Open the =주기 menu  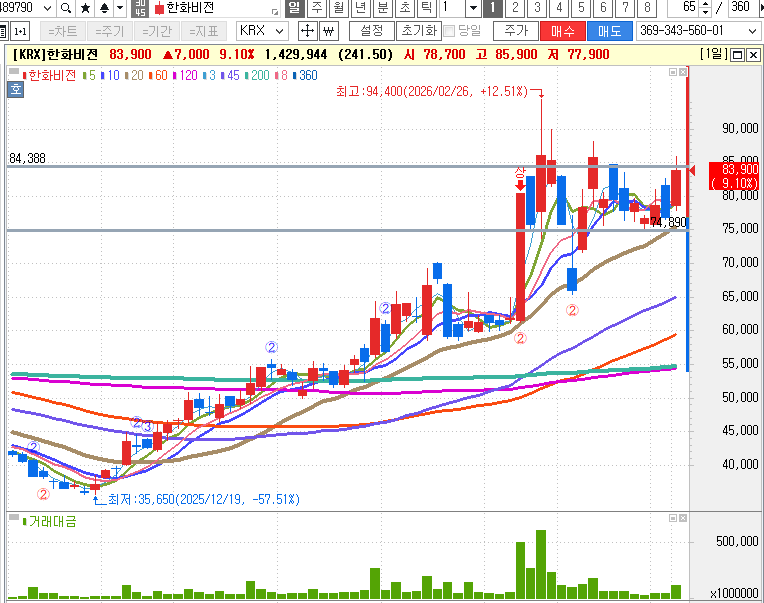[110, 31]
